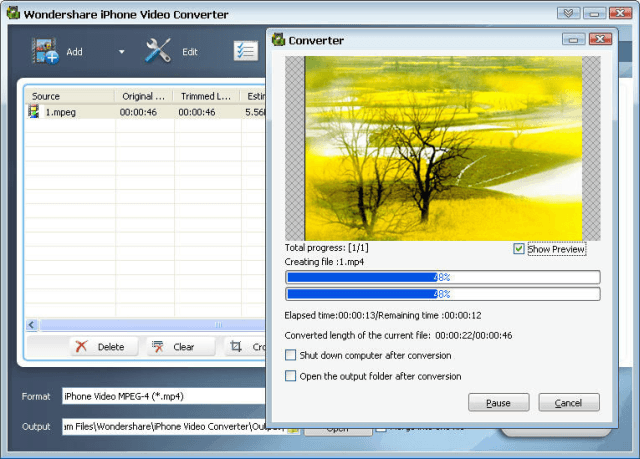Close the main iPhone Video Converter window
Image resolution: width=640 pixels, height=459 pixels.
pos(620,13)
